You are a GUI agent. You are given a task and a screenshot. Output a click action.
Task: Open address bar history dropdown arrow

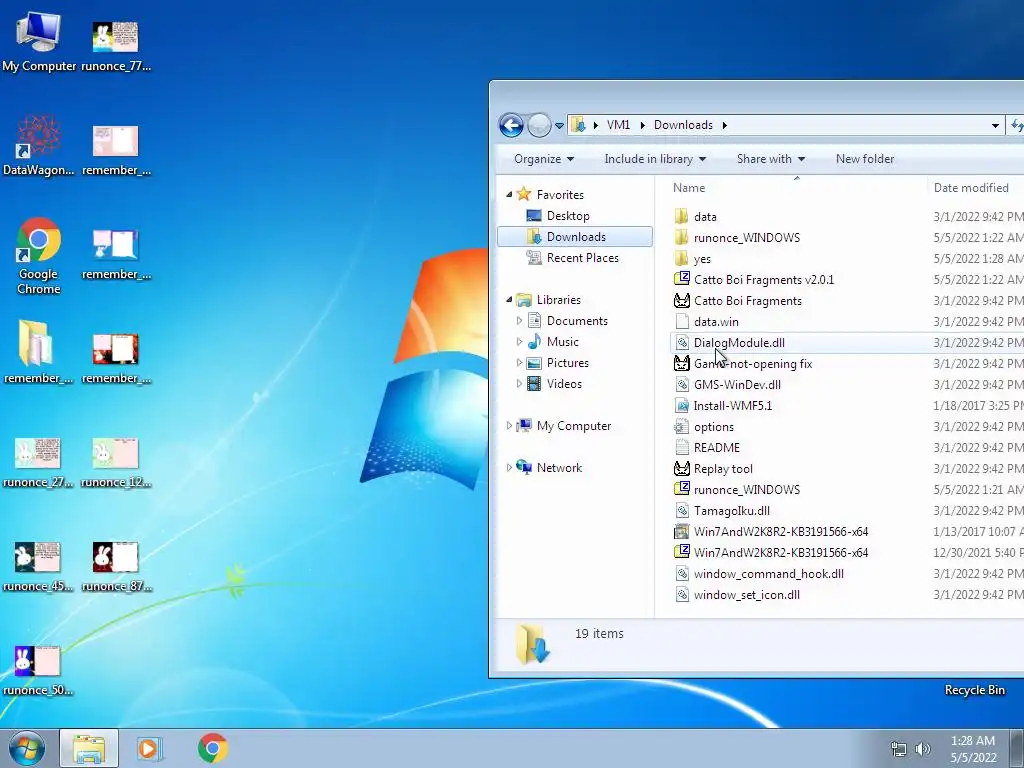[995, 125]
